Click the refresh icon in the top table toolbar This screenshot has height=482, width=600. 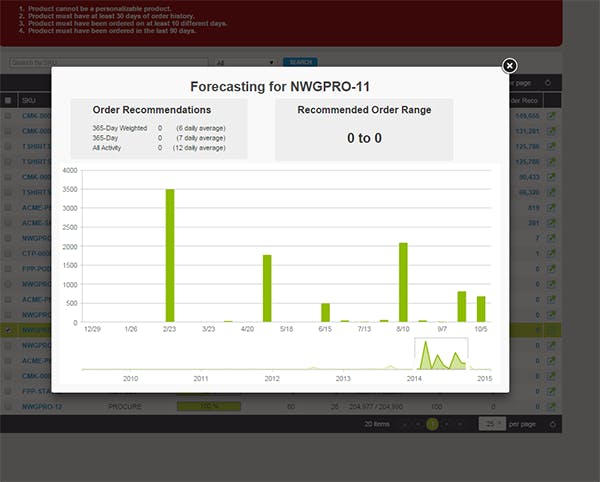pyautogui.click(x=548, y=83)
